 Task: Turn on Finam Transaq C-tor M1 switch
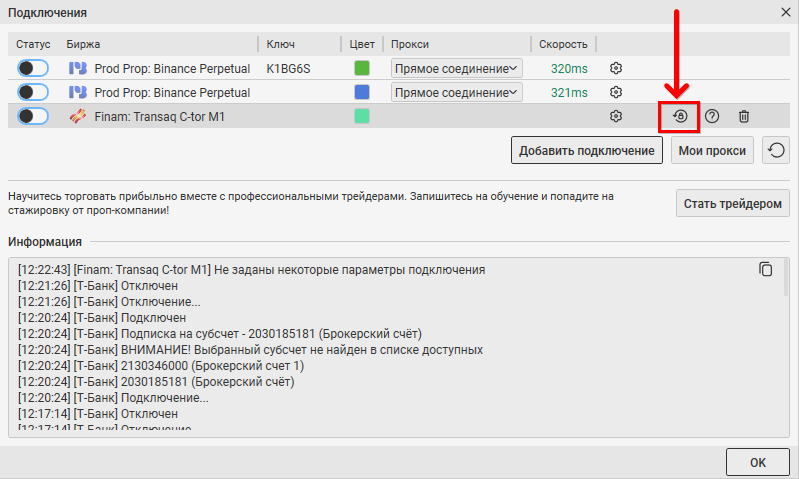click(x=33, y=116)
